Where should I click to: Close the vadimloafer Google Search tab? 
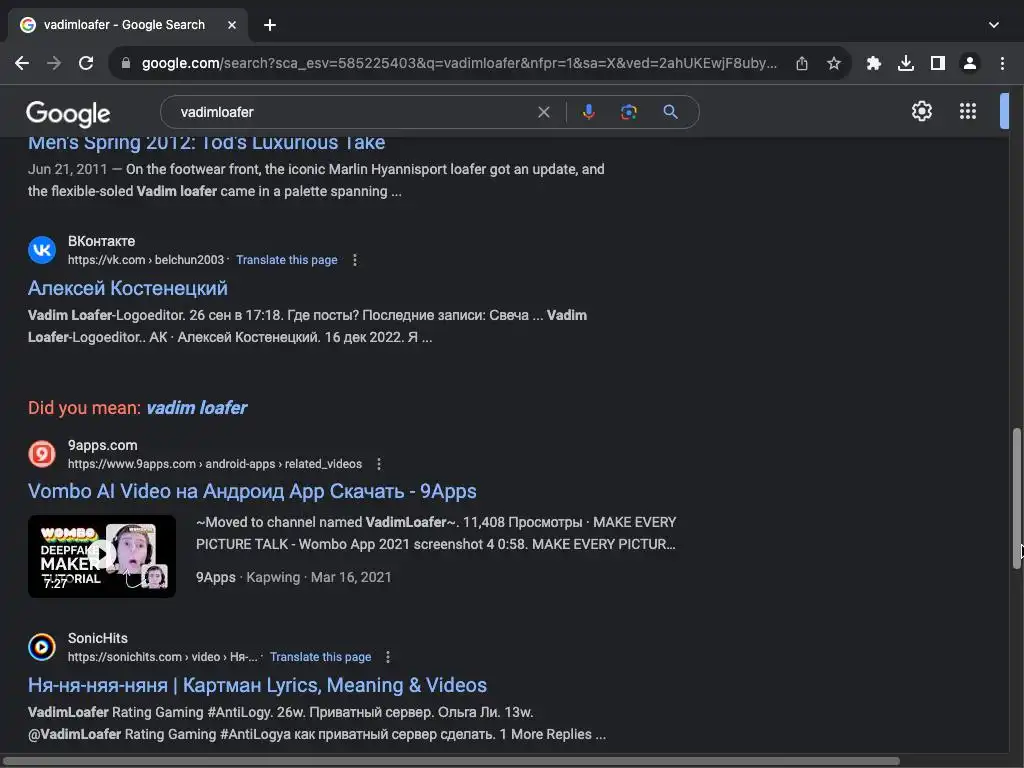[232, 25]
